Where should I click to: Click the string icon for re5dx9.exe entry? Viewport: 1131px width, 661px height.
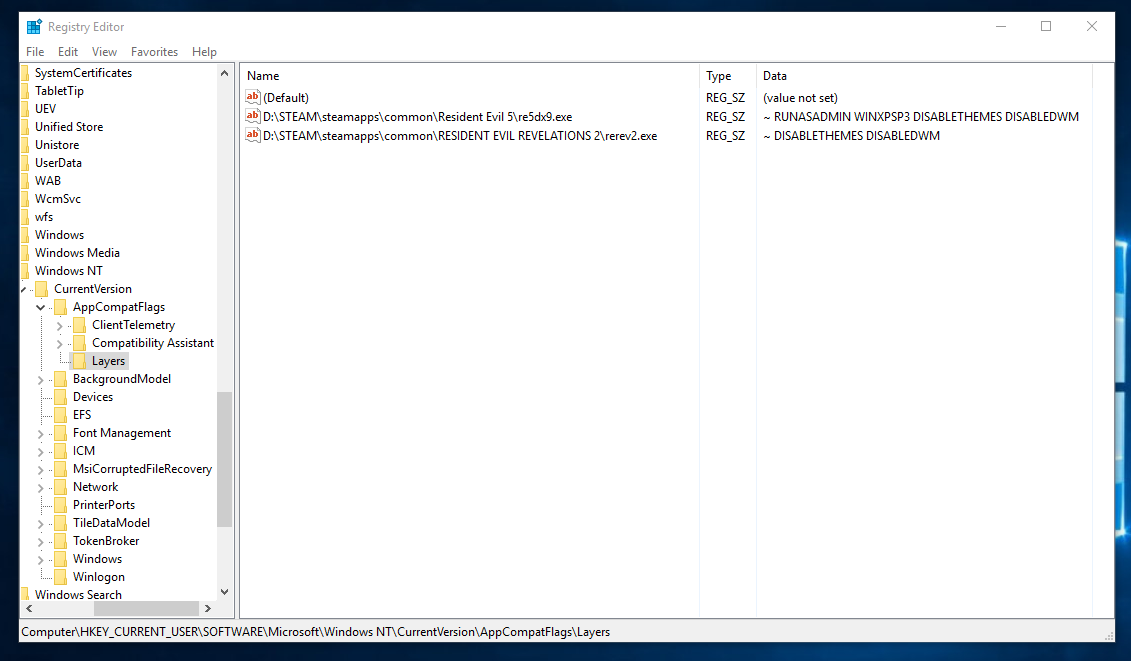click(252, 116)
